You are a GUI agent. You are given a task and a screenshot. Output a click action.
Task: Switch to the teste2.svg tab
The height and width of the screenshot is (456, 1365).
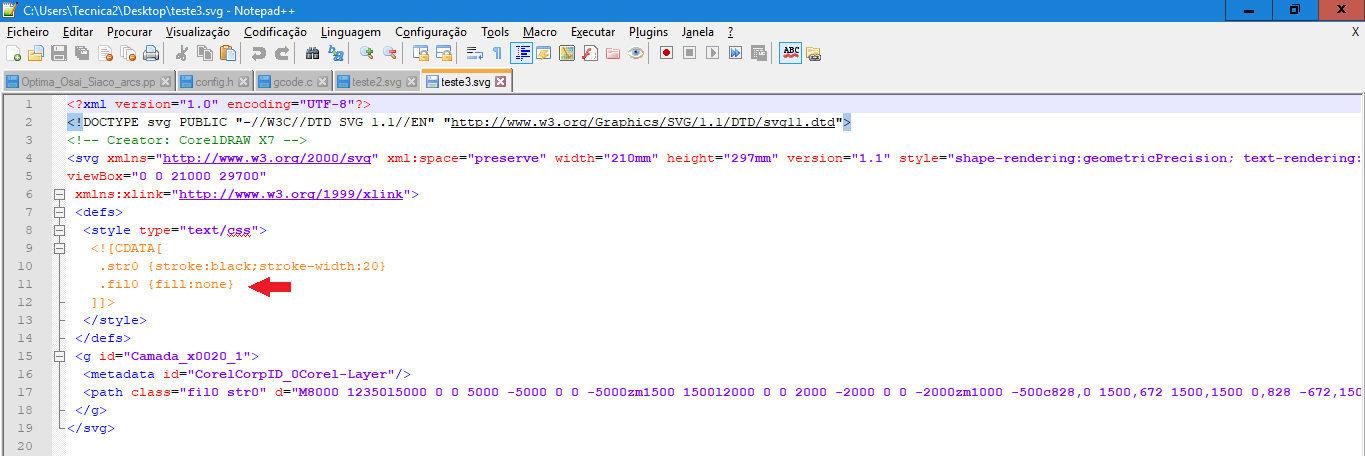point(376,82)
